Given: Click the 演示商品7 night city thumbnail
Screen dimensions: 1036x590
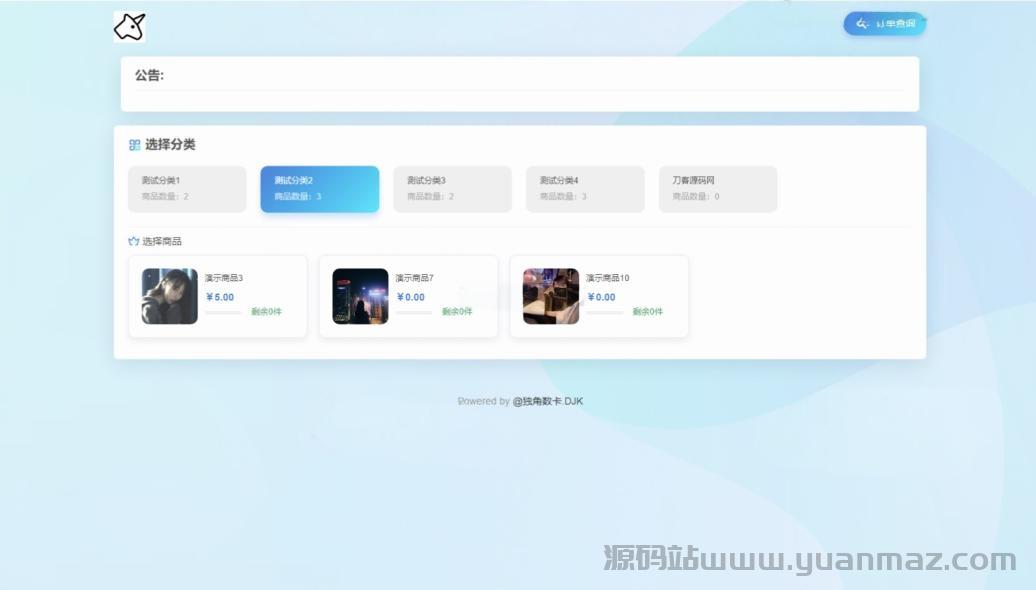Looking at the screenshot, I should coord(360,296).
